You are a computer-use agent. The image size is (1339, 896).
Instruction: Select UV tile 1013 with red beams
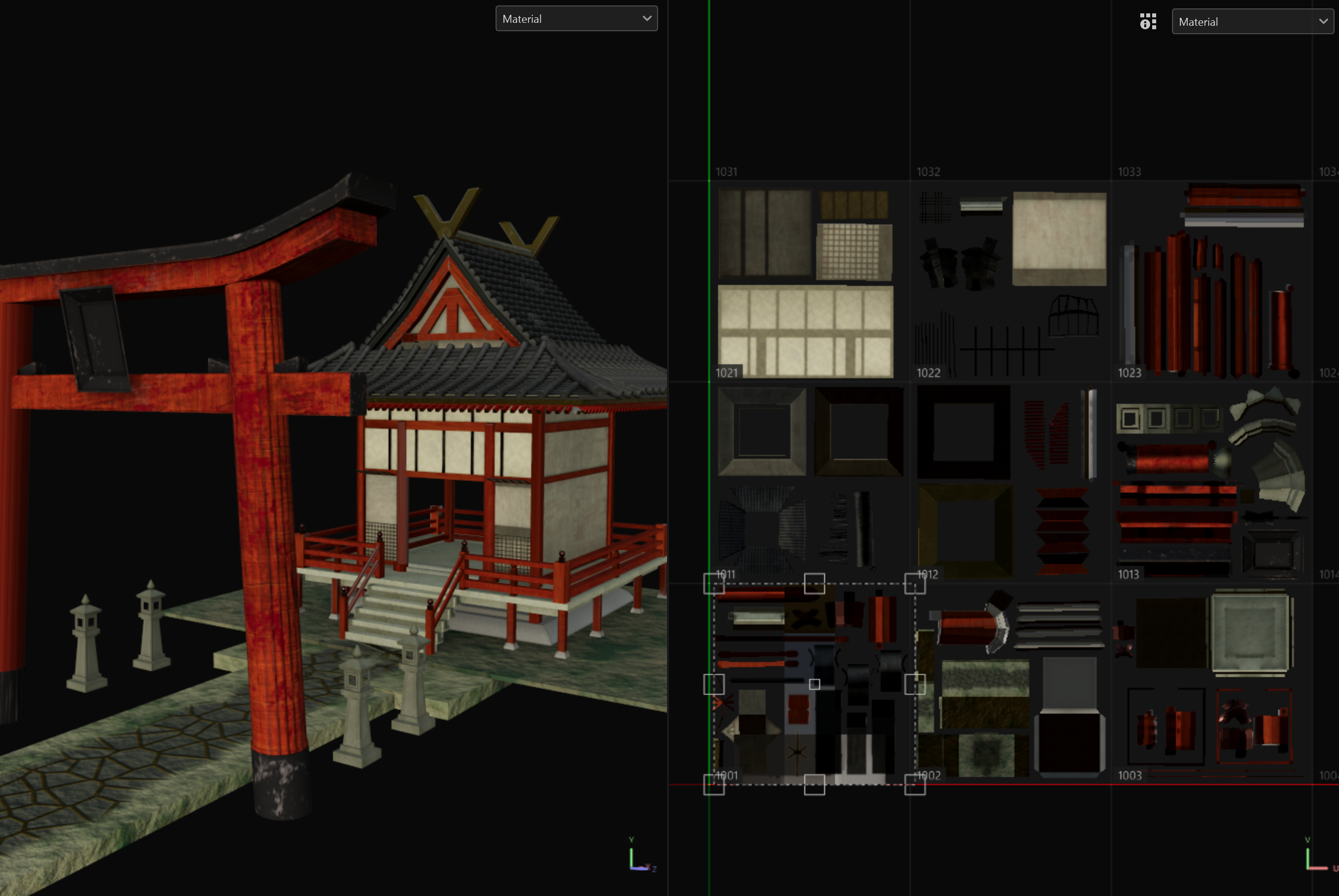tap(1212, 483)
